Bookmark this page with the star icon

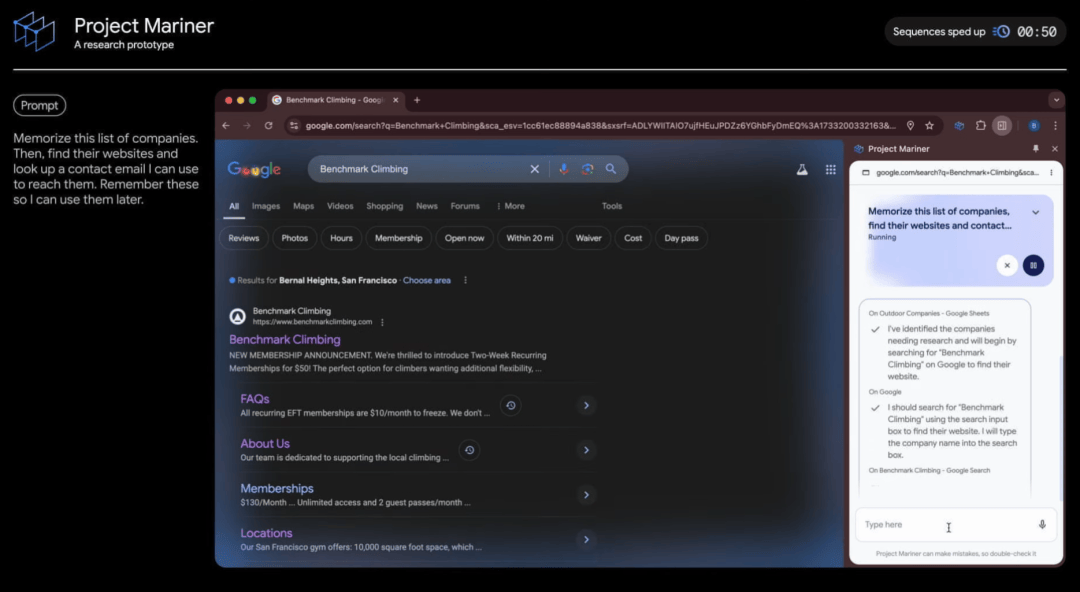930,125
